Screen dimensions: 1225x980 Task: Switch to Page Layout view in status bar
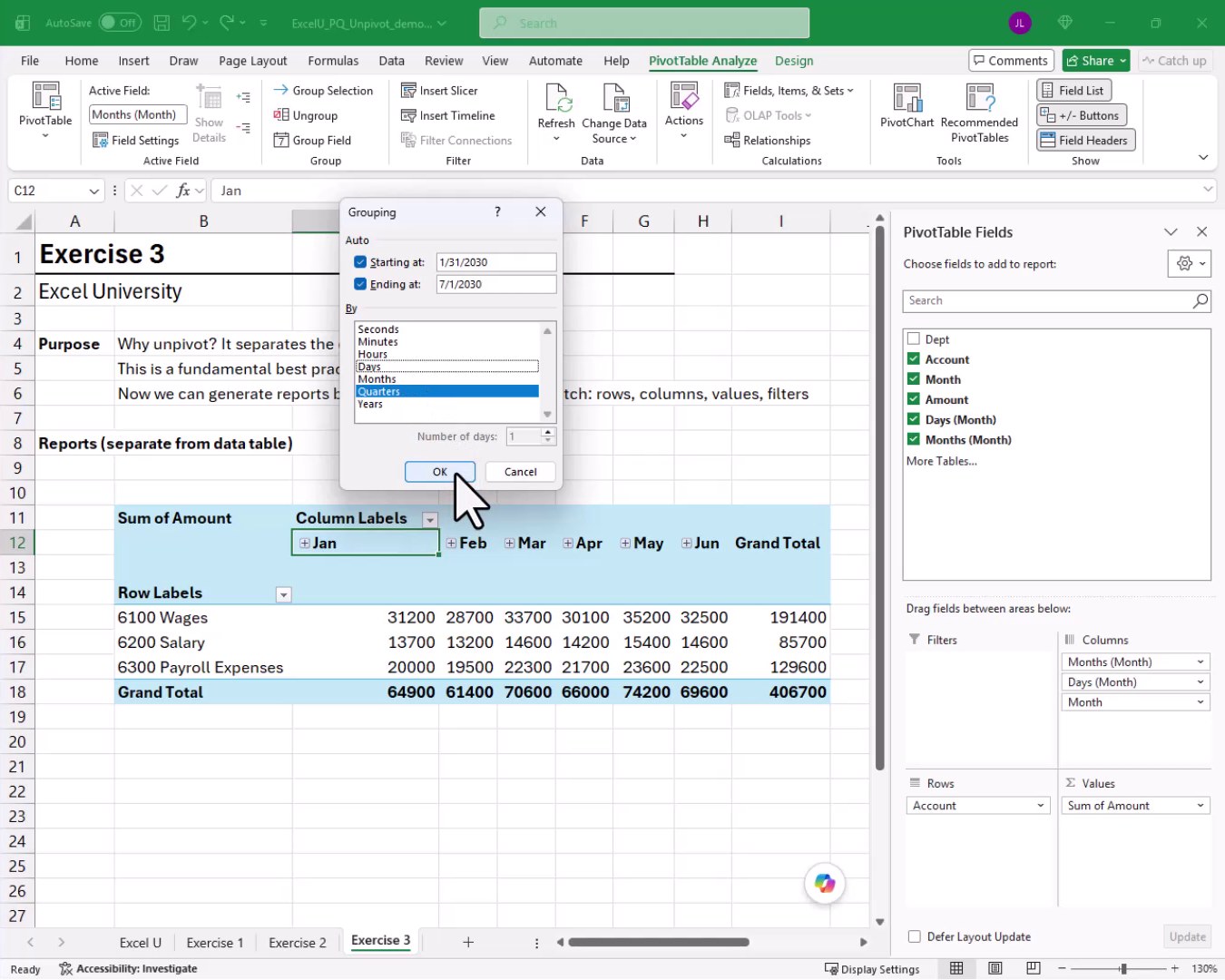995,968
